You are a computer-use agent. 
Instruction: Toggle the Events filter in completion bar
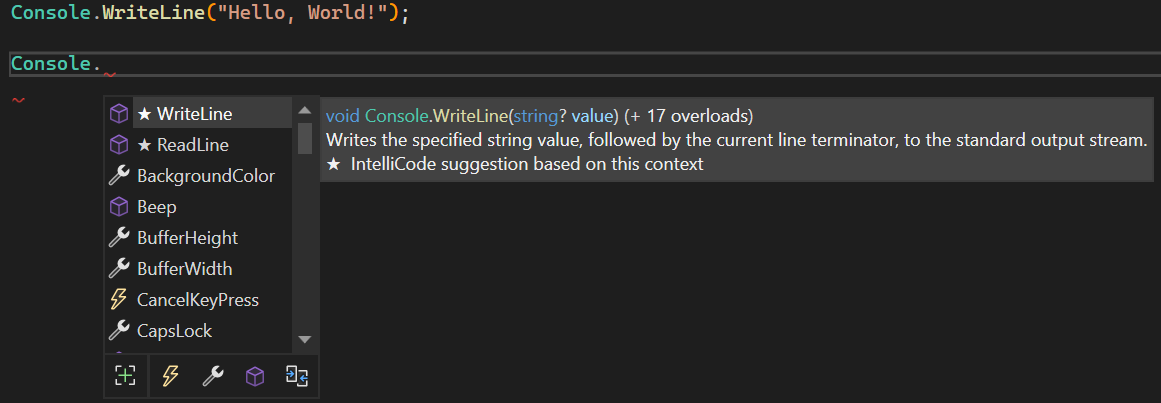click(x=170, y=376)
